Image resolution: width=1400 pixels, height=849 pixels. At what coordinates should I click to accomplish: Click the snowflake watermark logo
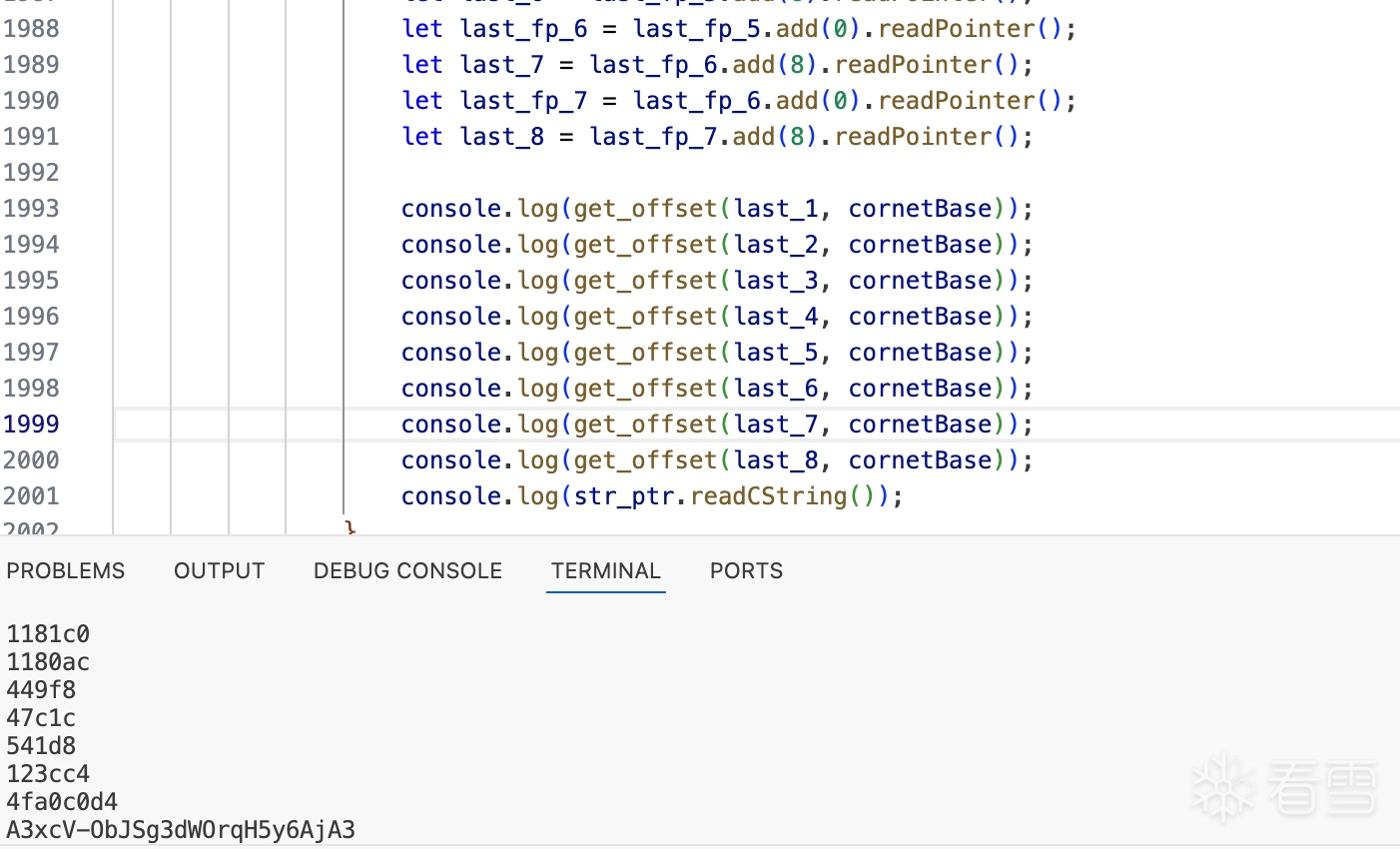point(1223,787)
